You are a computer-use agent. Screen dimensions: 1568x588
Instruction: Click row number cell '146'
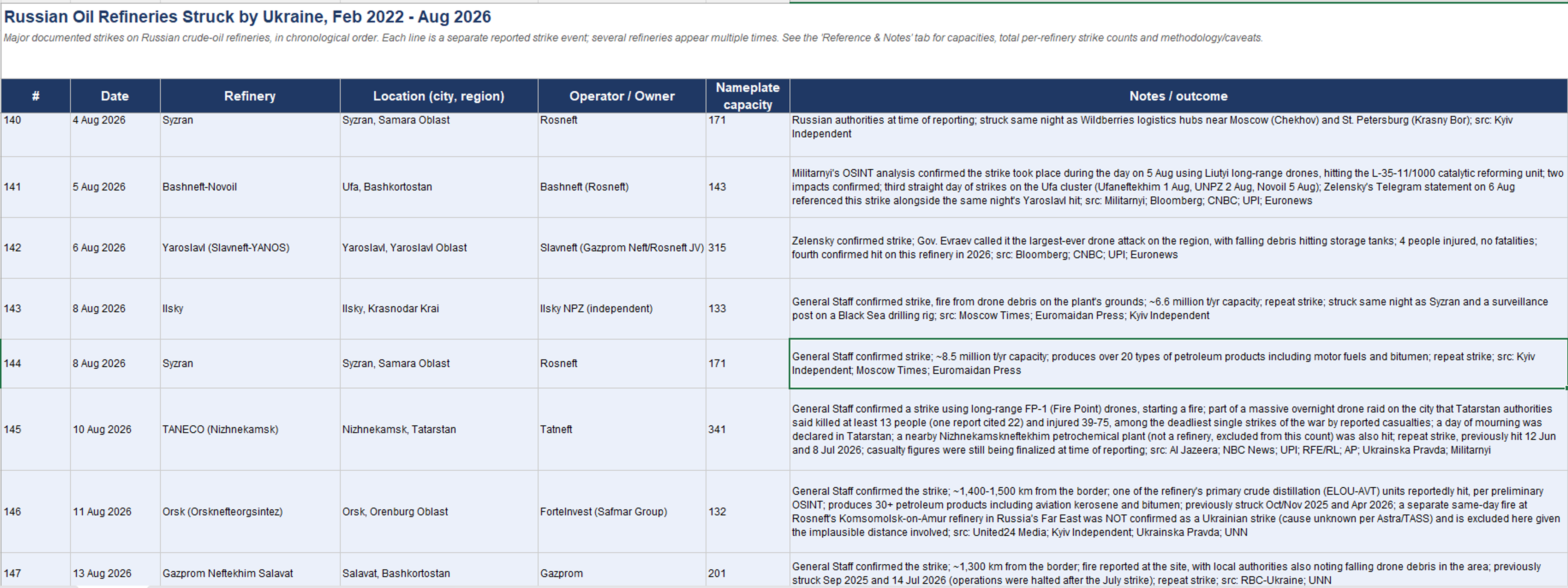click(x=36, y=512)
